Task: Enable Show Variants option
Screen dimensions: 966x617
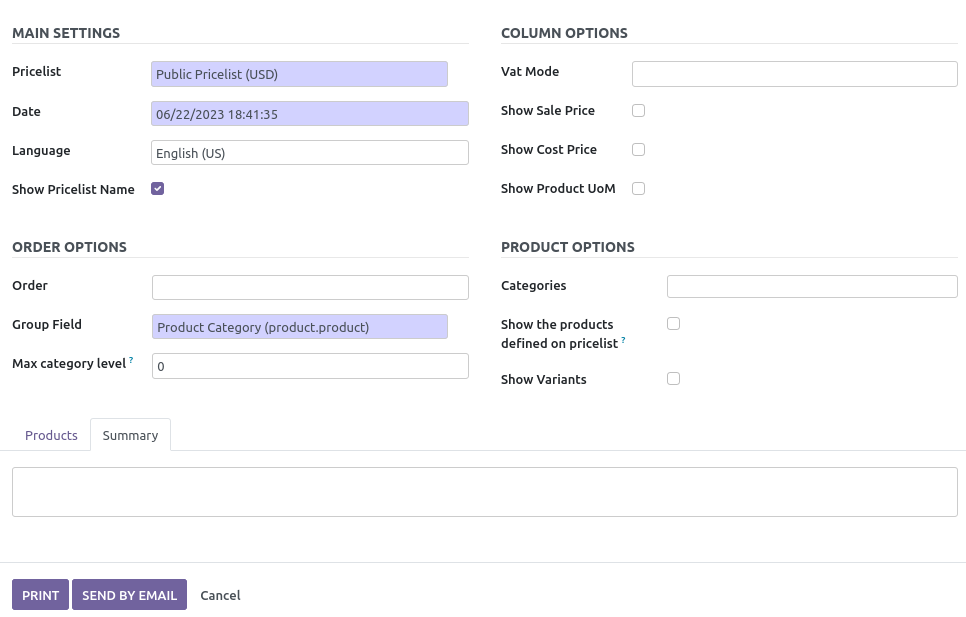Action: (x=673, y=378)
